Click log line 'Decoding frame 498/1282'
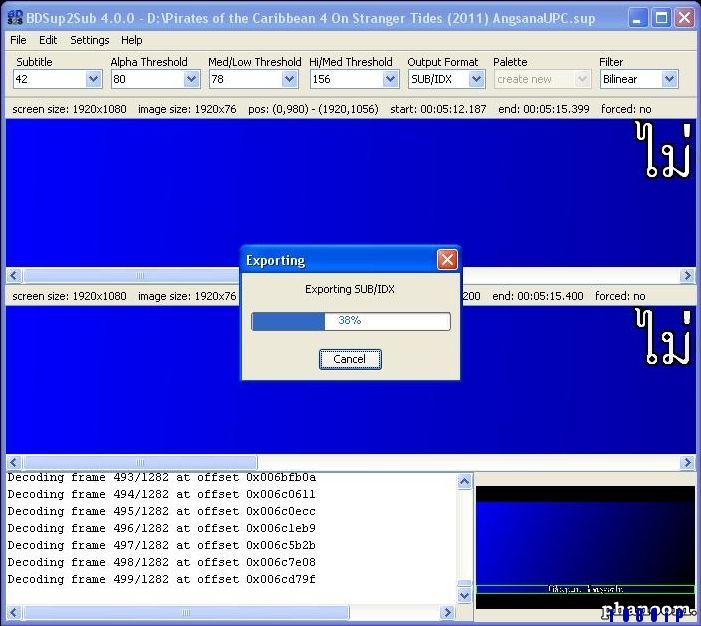Screen dimensions: 701x626 coord(162,563)
